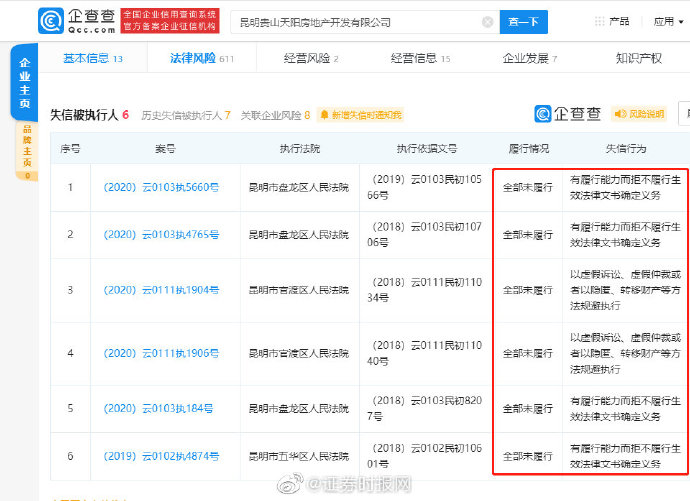The height and width of the screenshot is (501, 690).
Task: Open the 法律风险 tab
Action: [202, 58]
